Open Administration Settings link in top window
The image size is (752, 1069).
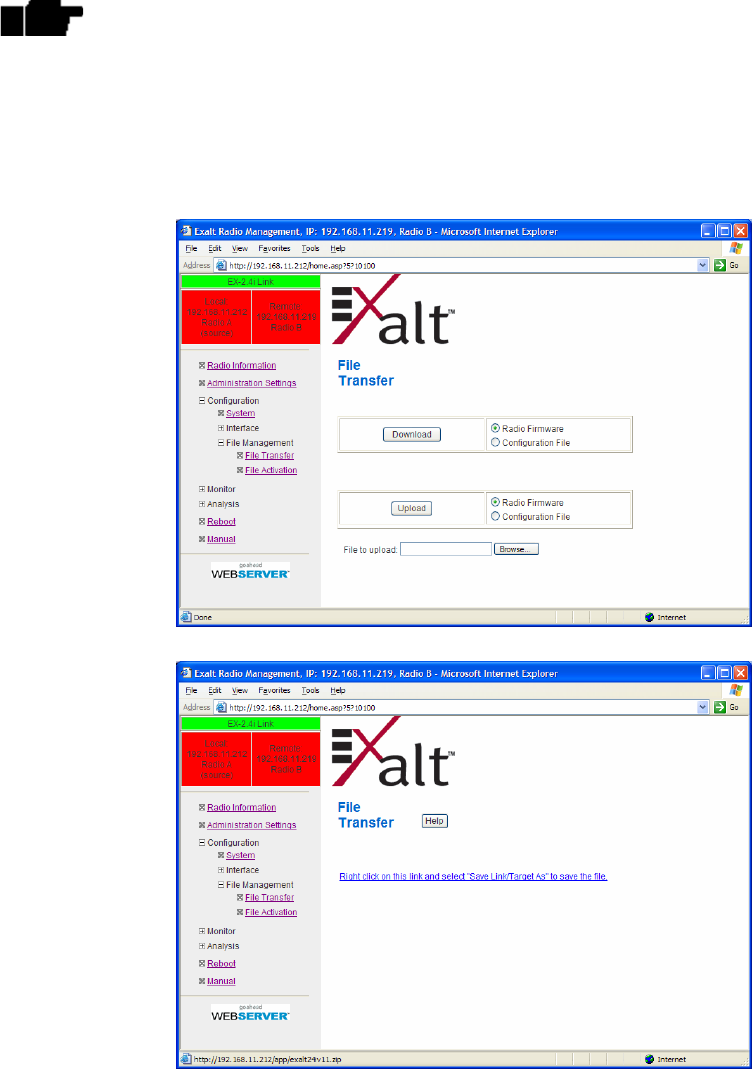click(x=252, y=383)
